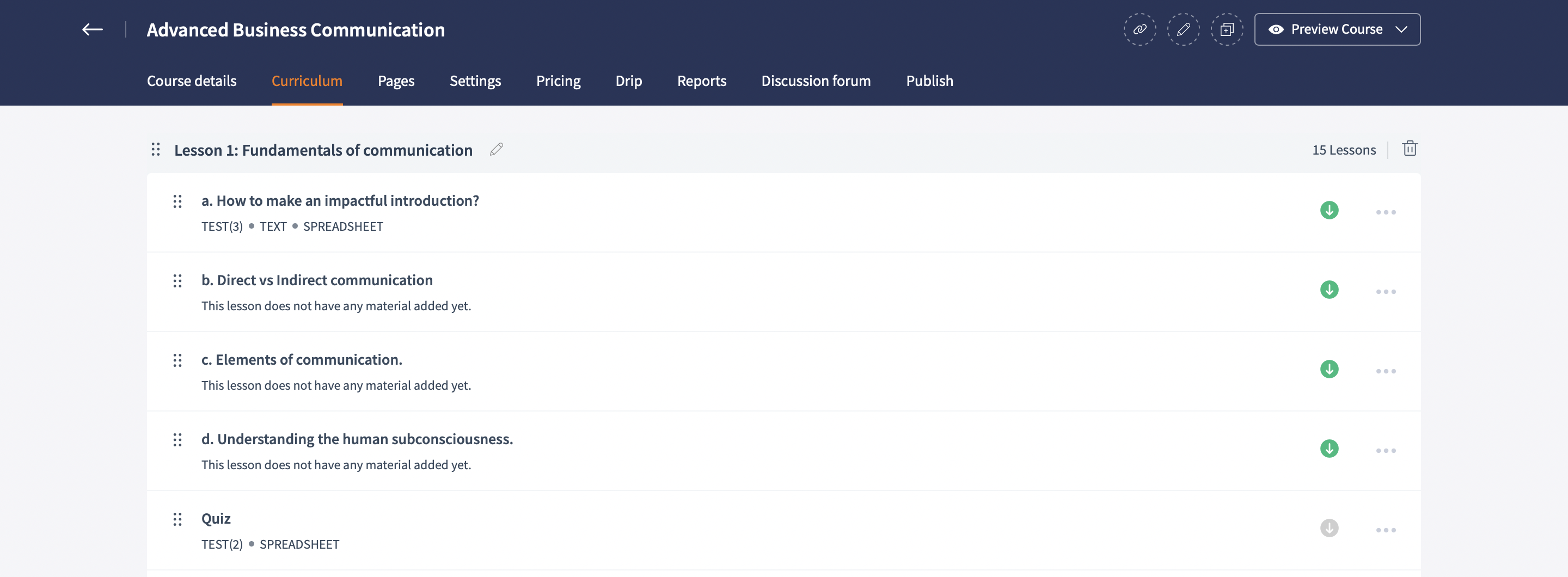Go to the Settings tab
This screenshot has width=1568, height=577.
[x=475, y=81]
